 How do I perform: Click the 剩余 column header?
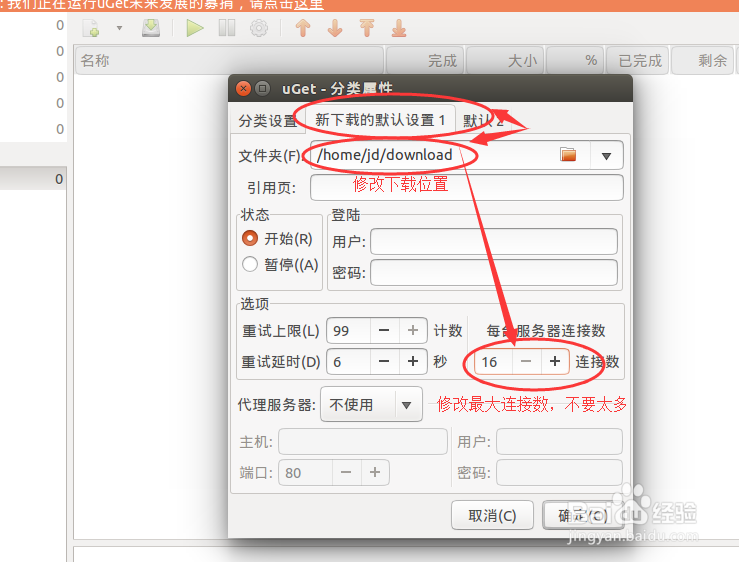pyautogui.click(x=702, y=60)
